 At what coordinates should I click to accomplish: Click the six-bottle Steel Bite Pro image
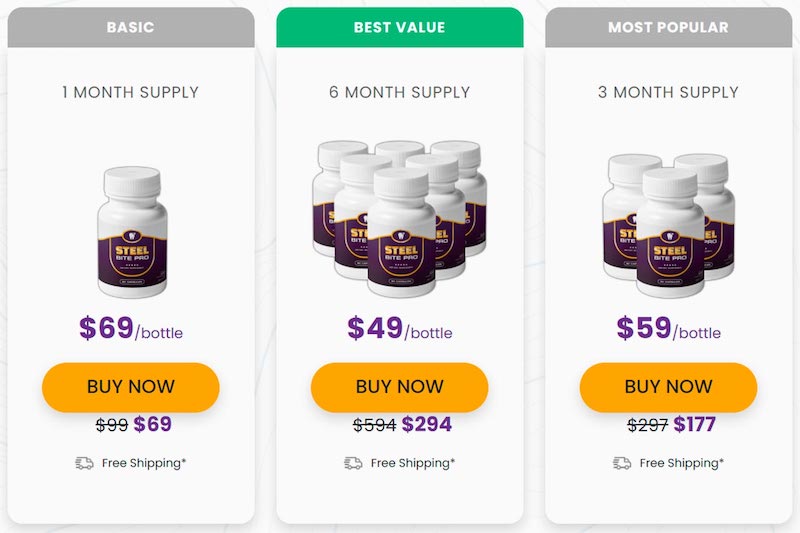400,217
